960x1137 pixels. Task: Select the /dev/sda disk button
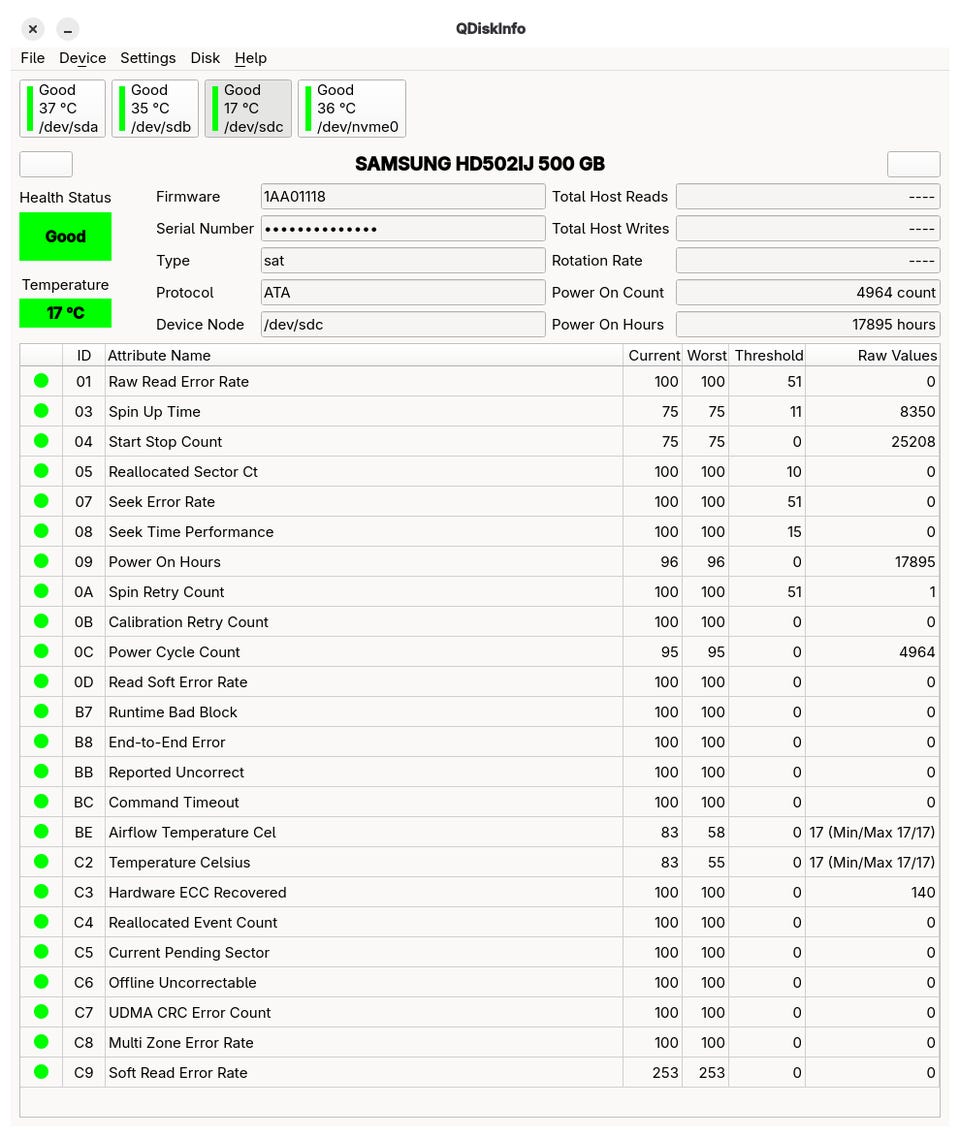pos(62,108)
